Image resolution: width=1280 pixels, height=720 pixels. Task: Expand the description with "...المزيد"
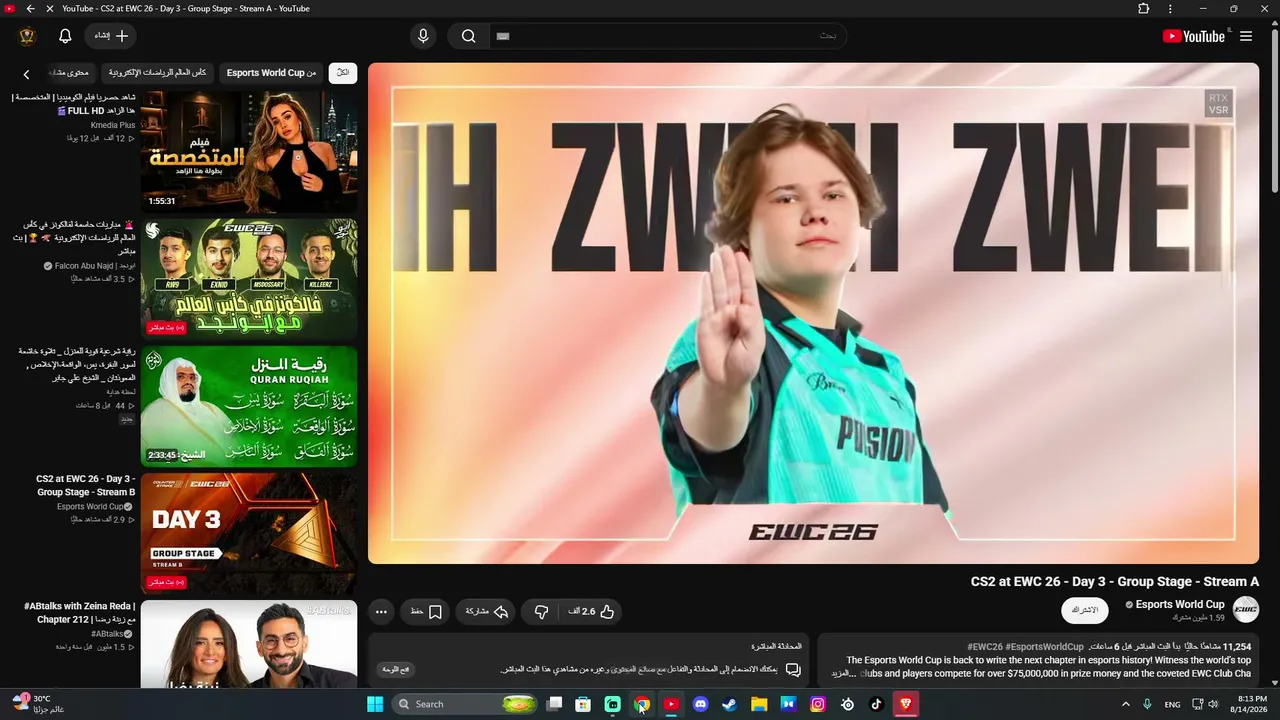pos(845,673)
